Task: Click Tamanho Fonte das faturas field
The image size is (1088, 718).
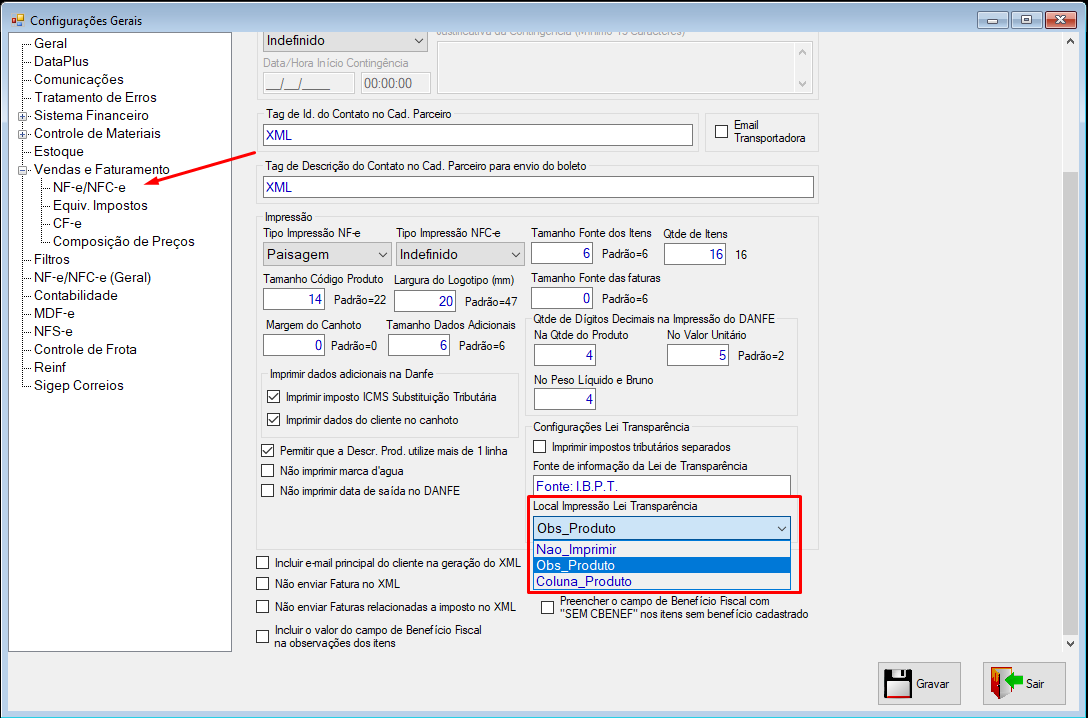Action: coord(562,298)
